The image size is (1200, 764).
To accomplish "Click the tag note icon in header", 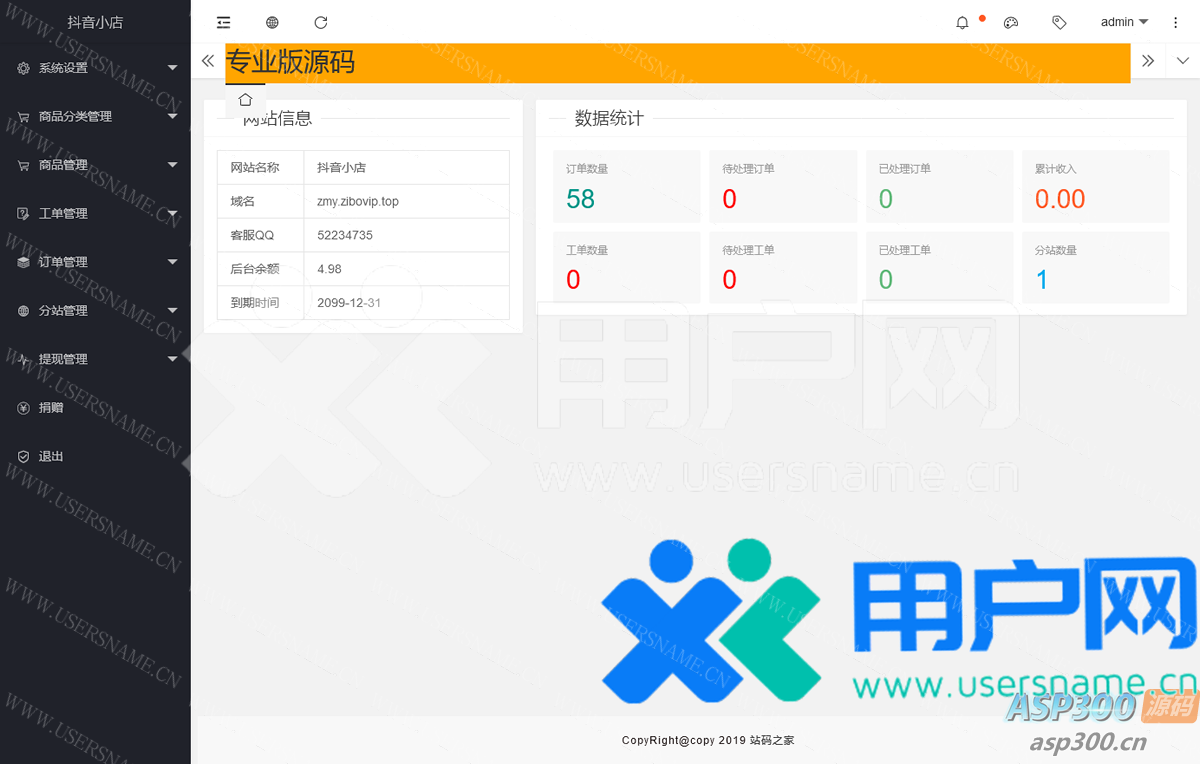I will coord(1059,23).
